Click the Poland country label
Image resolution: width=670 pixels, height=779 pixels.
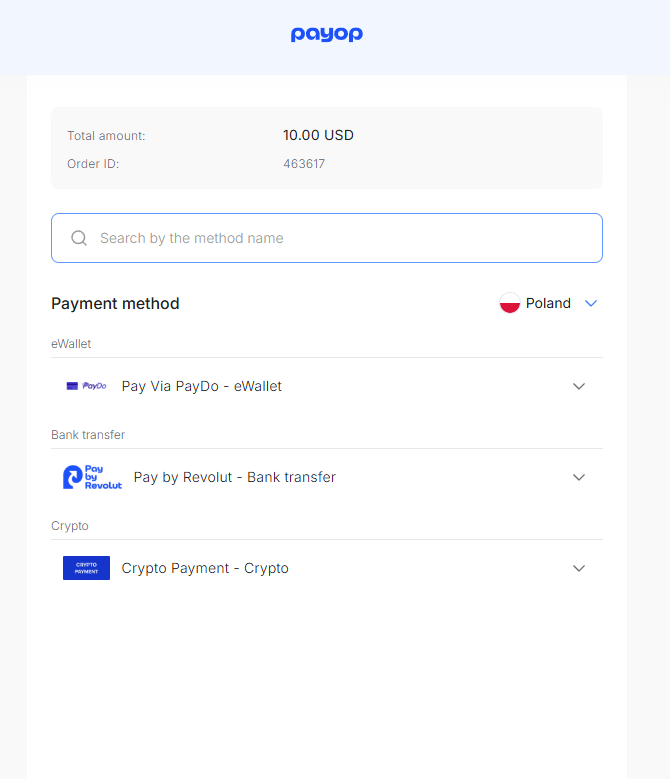pyautogui.click(x=548, y=303)
